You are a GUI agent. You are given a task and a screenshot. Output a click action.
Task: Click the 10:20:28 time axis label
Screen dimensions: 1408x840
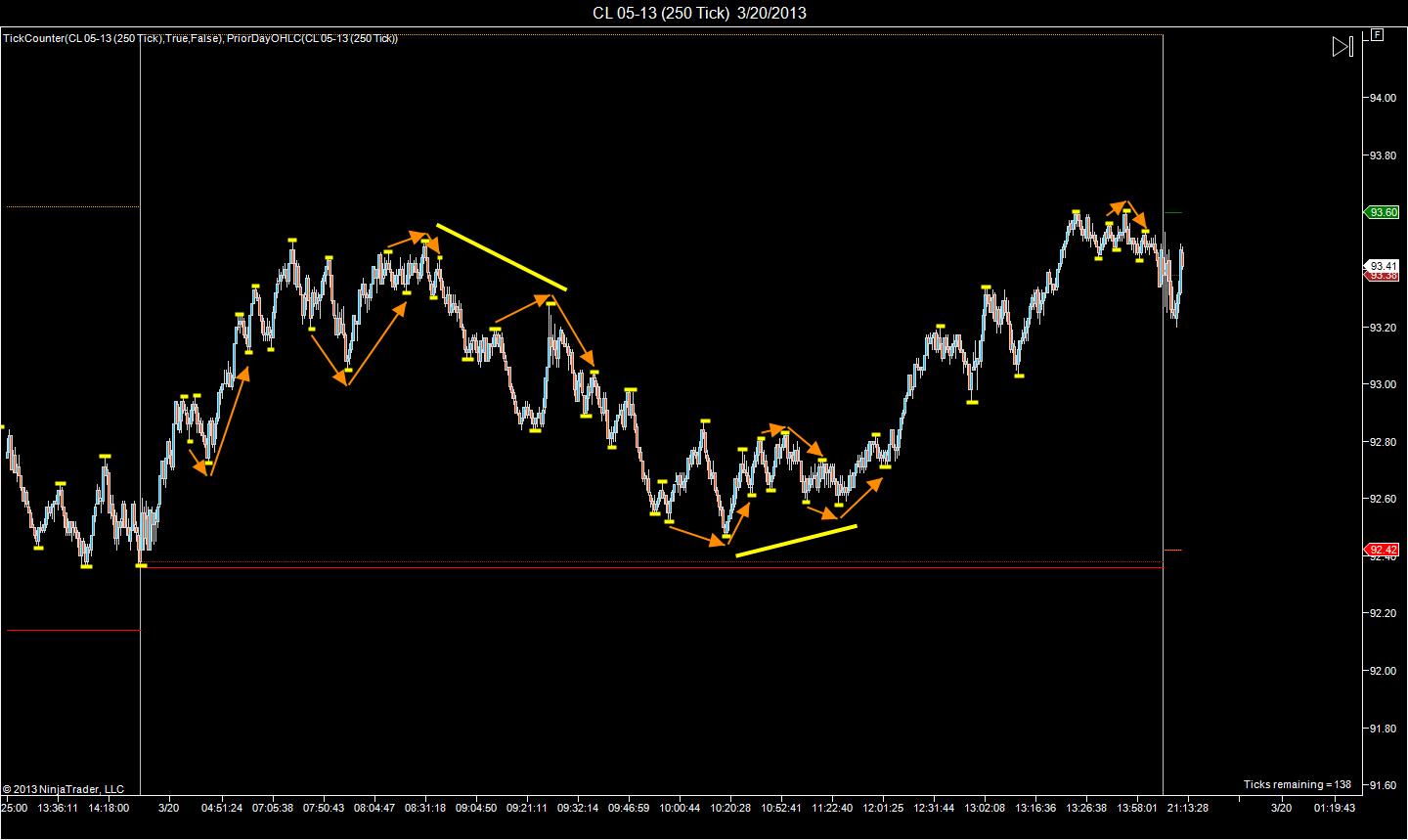pyautogui.click(x=730, y=808)
